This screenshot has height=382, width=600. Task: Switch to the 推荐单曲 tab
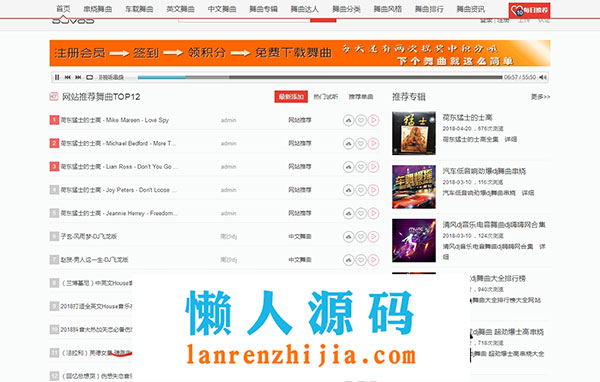tap(361, 97)
